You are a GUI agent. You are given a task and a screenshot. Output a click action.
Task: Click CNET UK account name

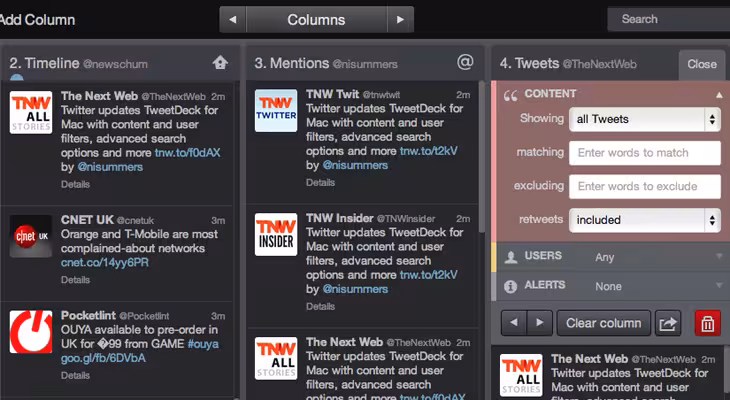[x=87, y=220]
